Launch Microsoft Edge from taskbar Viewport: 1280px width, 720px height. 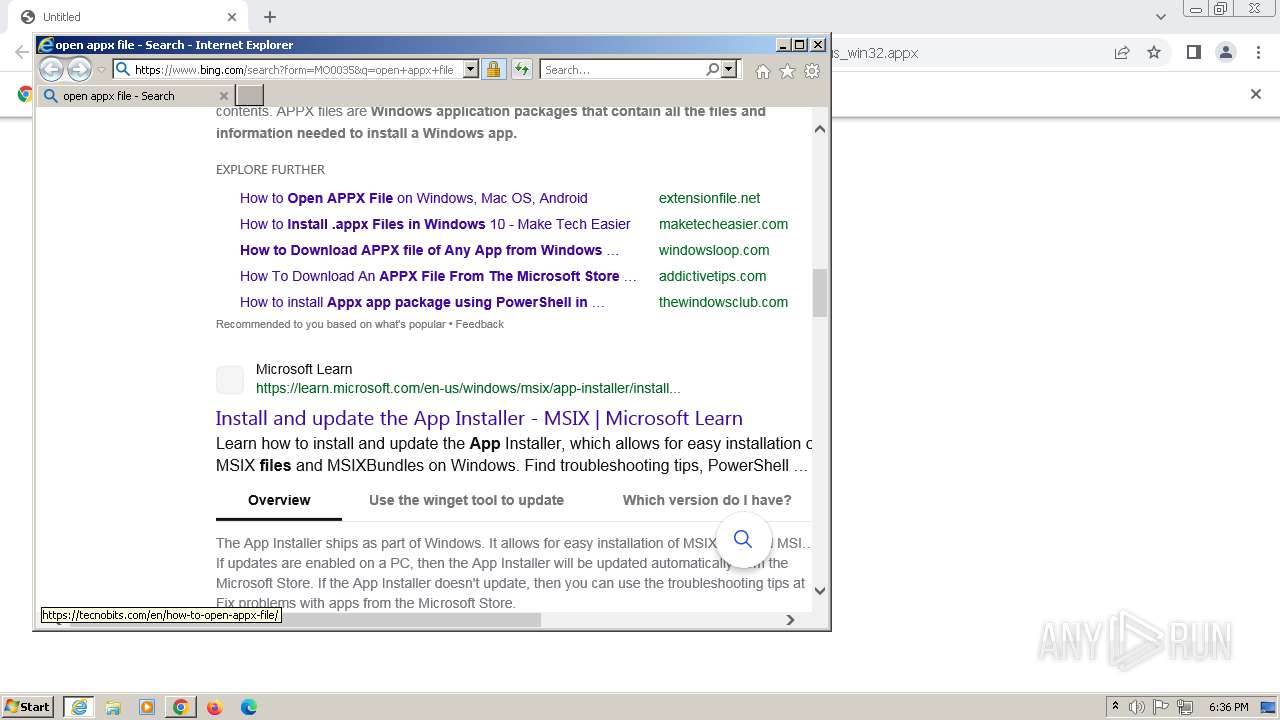249,707
